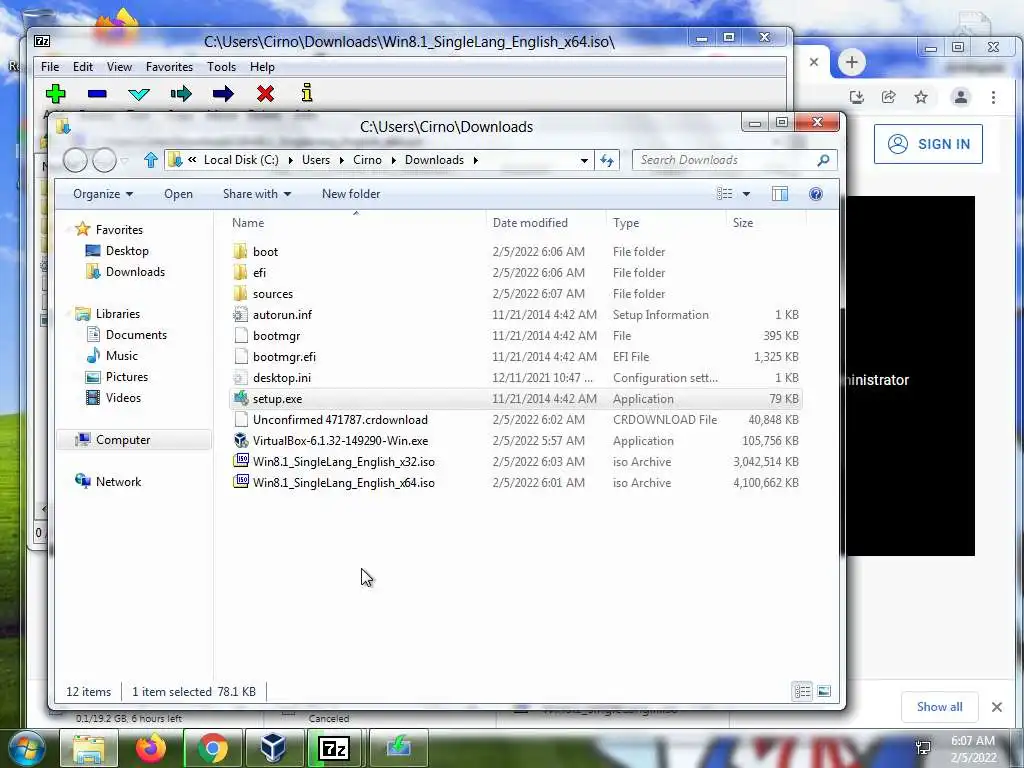Open the File menu in 7-Zip
Viewport: 1024px width, 768px height.
click(50, 67)
